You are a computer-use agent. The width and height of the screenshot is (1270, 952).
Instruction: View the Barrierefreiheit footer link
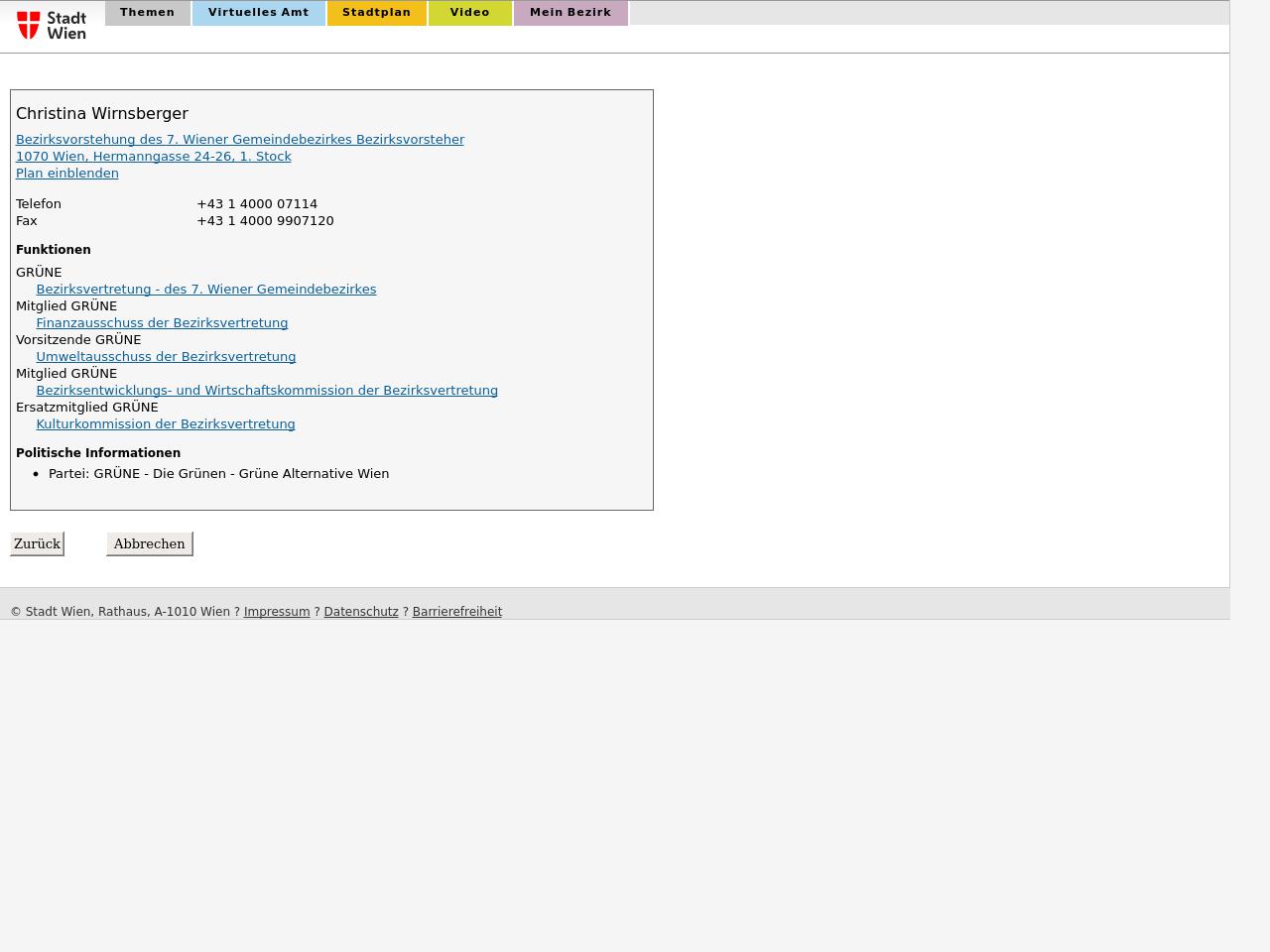[456, 612]
